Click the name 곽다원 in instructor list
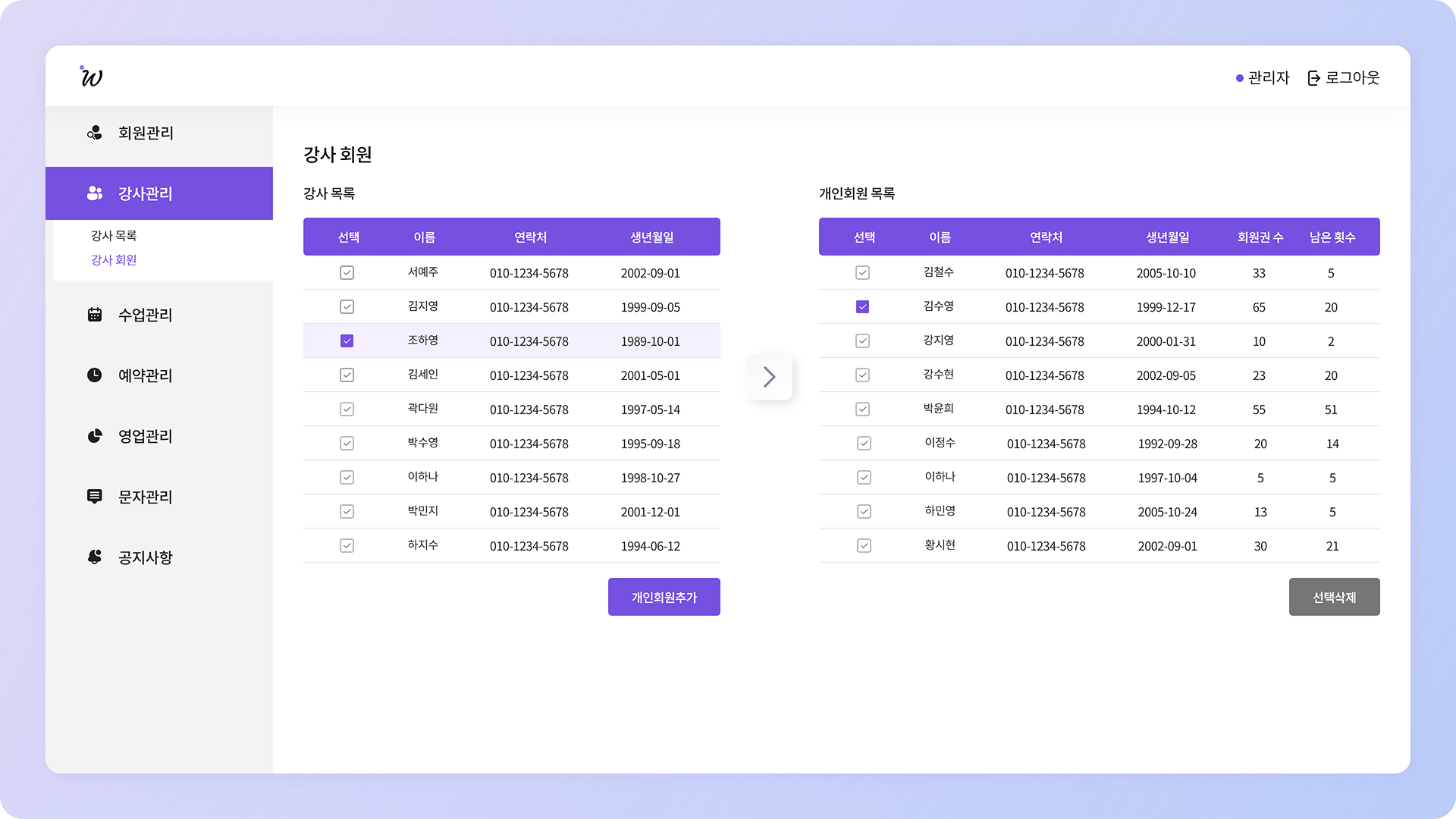 tap(423, 409)
